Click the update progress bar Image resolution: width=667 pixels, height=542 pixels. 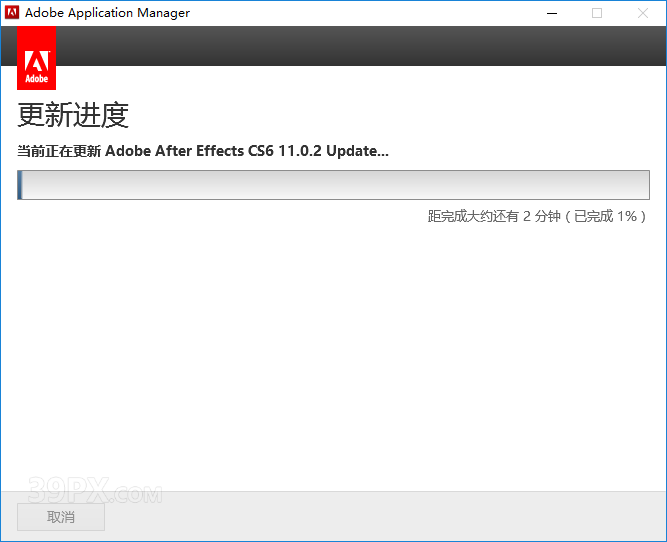coord(334,185)
